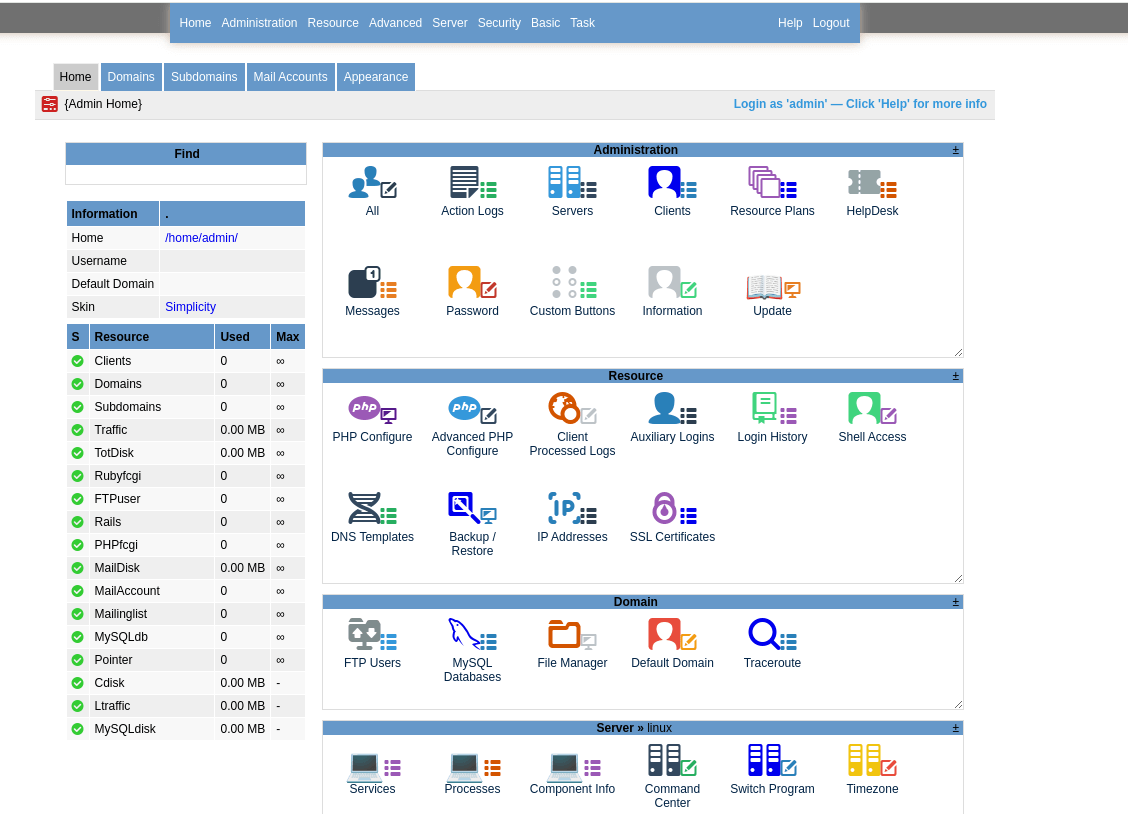Launch the File Manager
The image size is (1128, 814).
[572, 636]
